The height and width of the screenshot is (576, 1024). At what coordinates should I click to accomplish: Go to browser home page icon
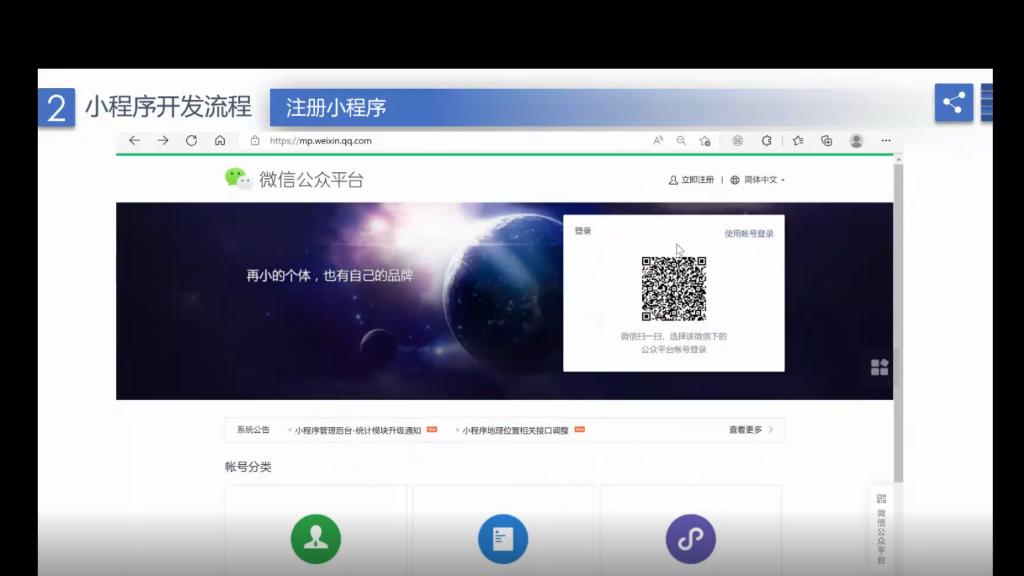220,140
